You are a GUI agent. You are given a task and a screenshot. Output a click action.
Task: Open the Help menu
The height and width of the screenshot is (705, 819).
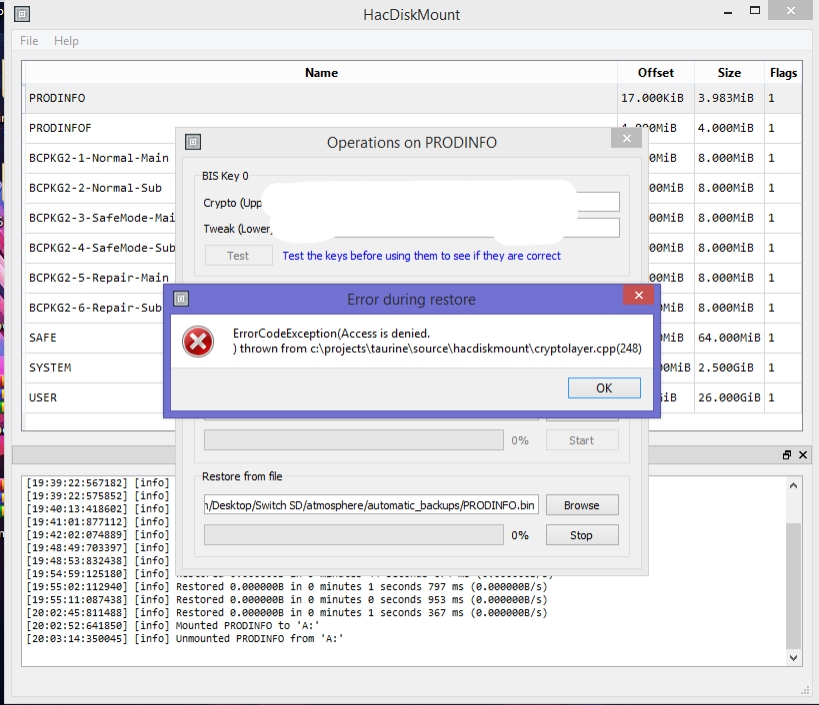(x=66, y=41)
